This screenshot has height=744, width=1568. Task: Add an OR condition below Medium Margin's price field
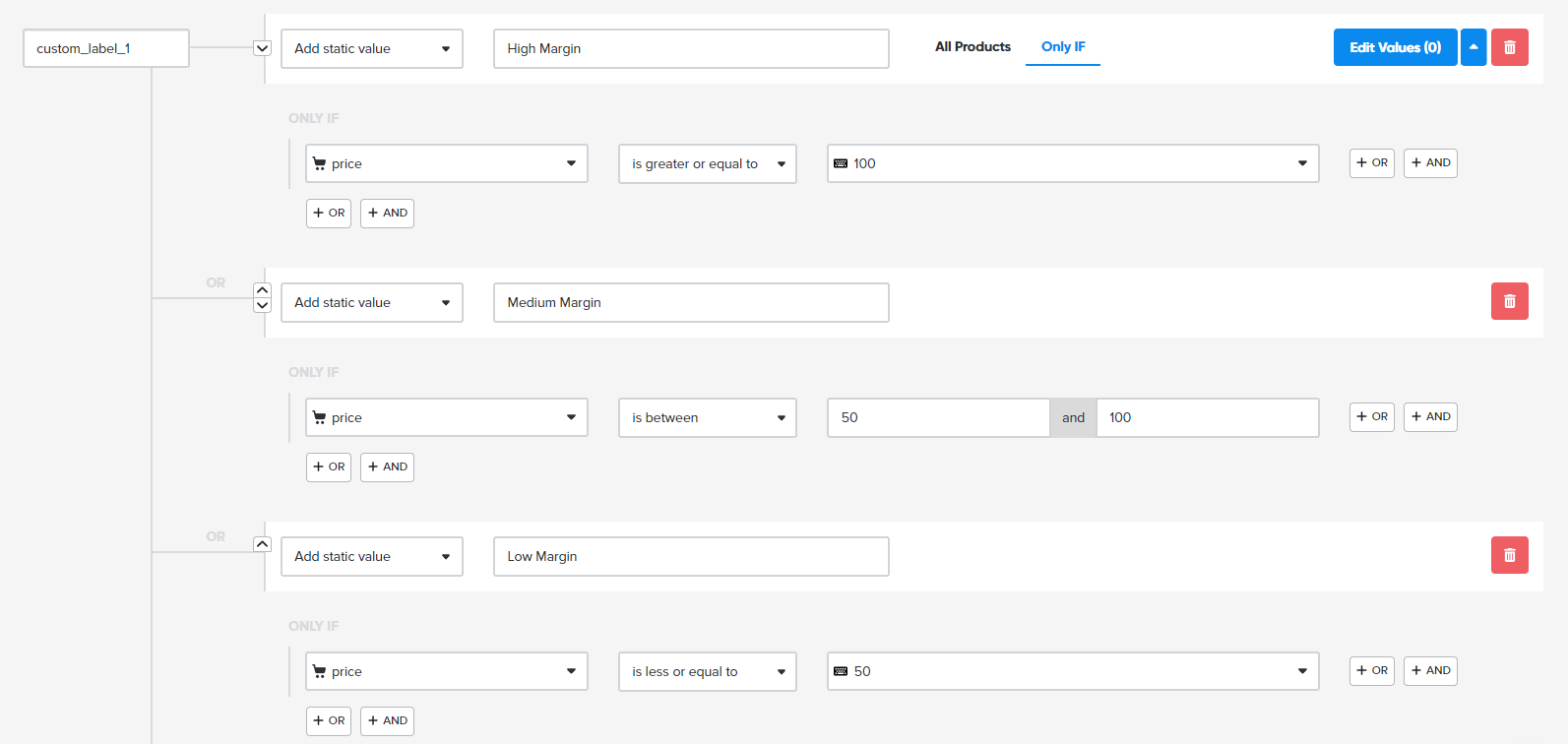tap(329, 466)
